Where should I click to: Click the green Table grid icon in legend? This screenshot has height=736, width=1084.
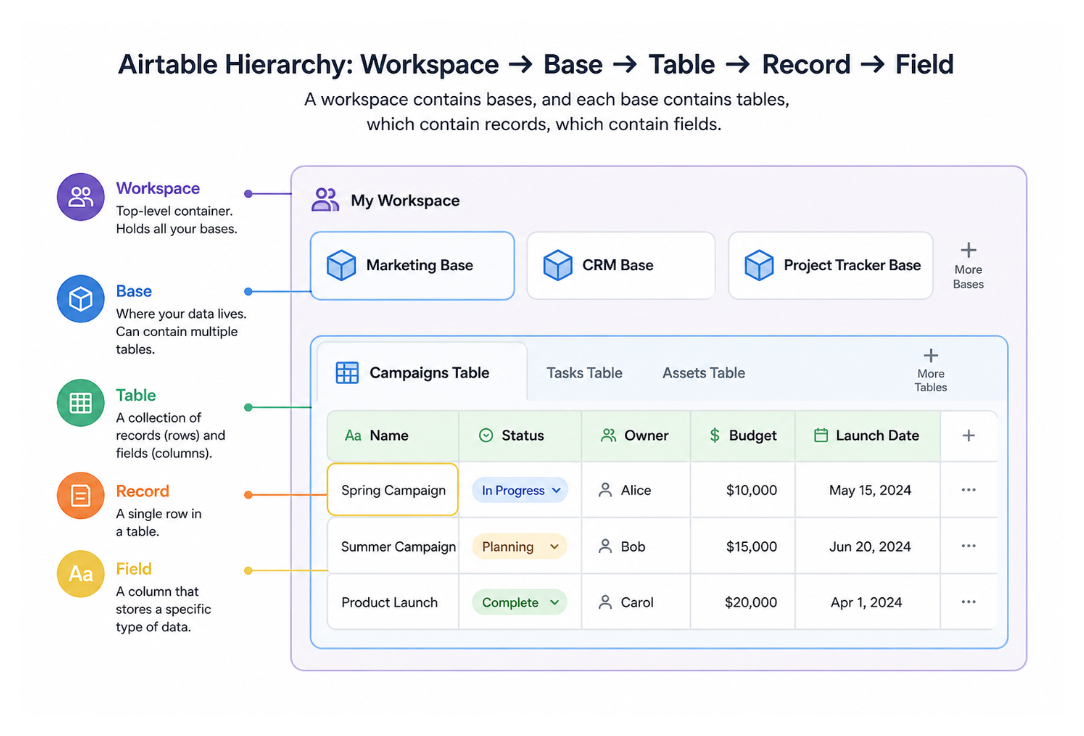point(81,403)
